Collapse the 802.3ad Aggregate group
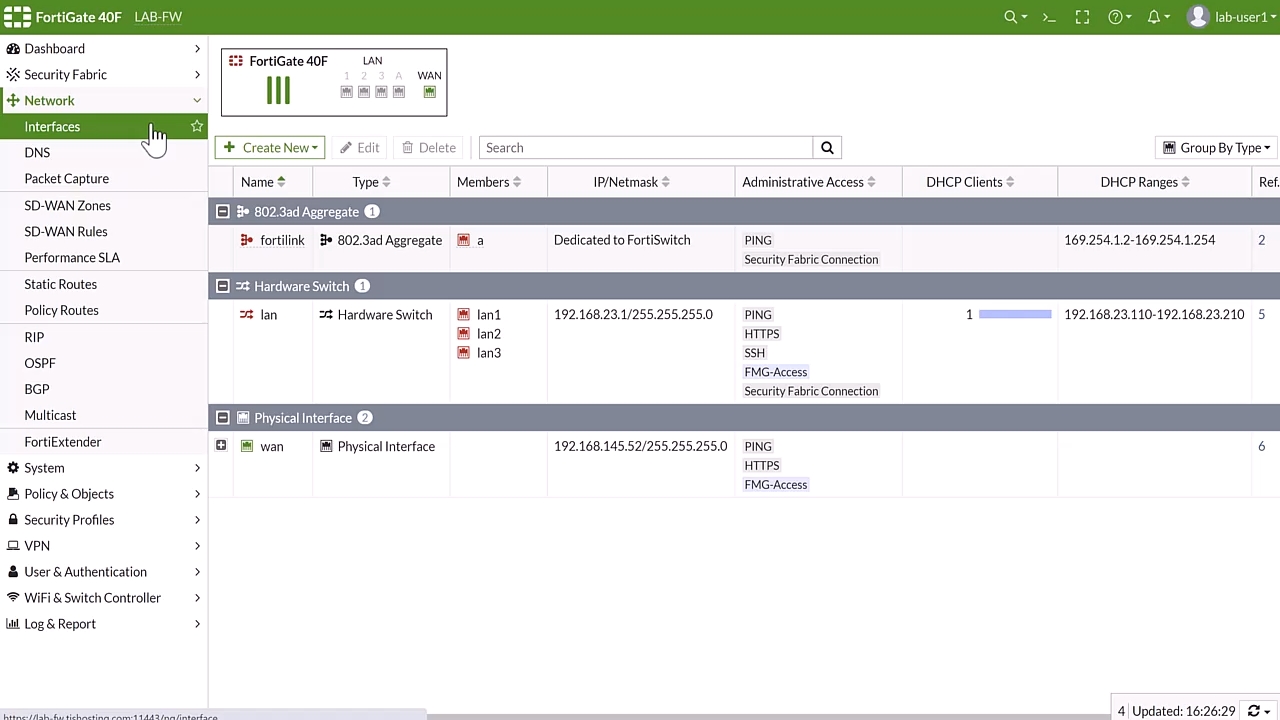Screen dimensions: 1280x720 [x=223, y=212]
